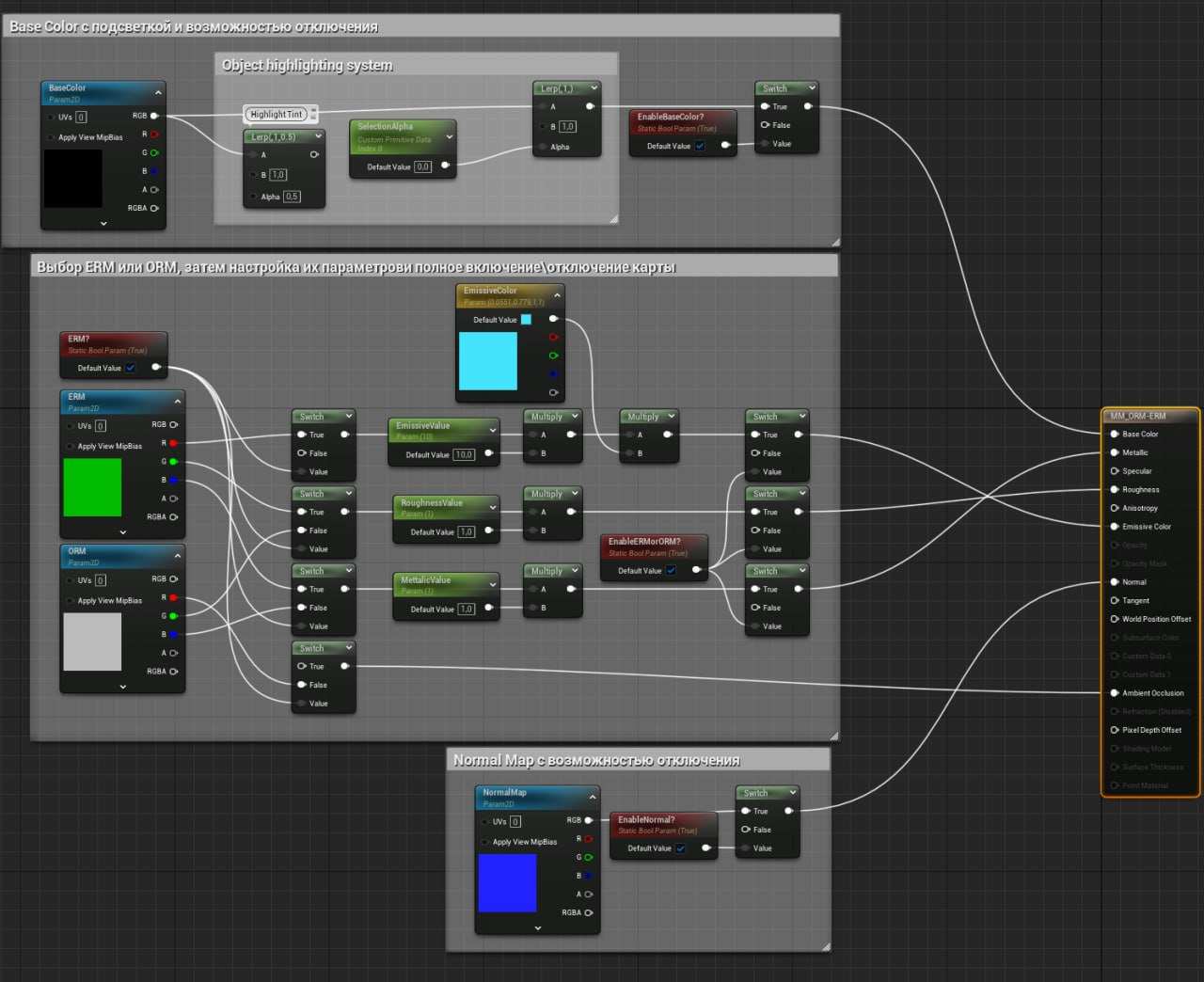Click the Roughness input pin on the result node
This screenshot has width=1204, height=982.
coord(1115,490)
